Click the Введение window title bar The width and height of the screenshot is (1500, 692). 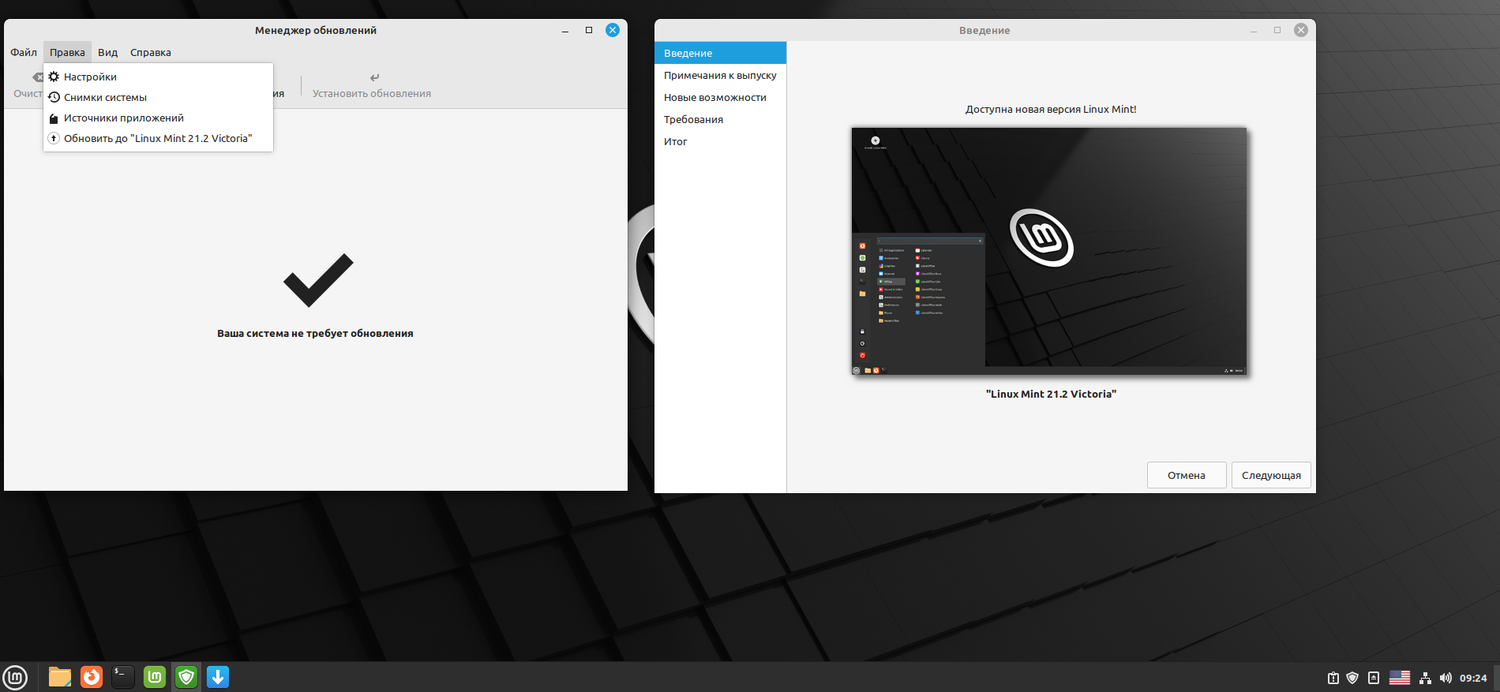(x=985, y=30)
